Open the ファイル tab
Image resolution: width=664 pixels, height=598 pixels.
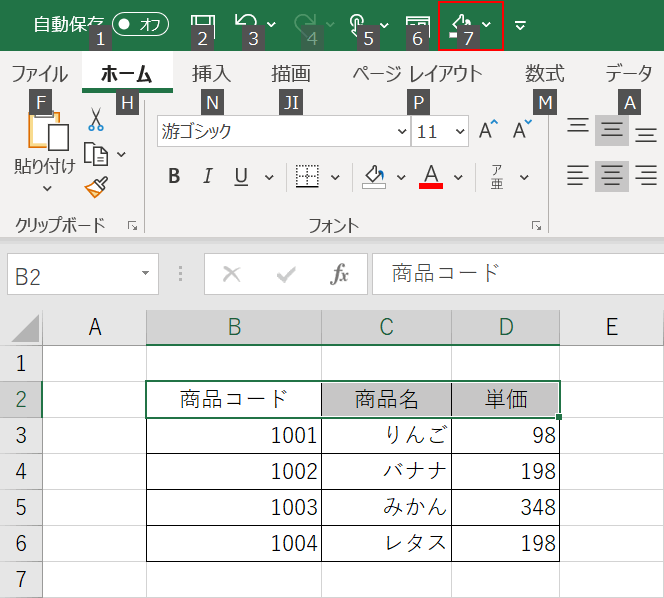pos(39,74)
